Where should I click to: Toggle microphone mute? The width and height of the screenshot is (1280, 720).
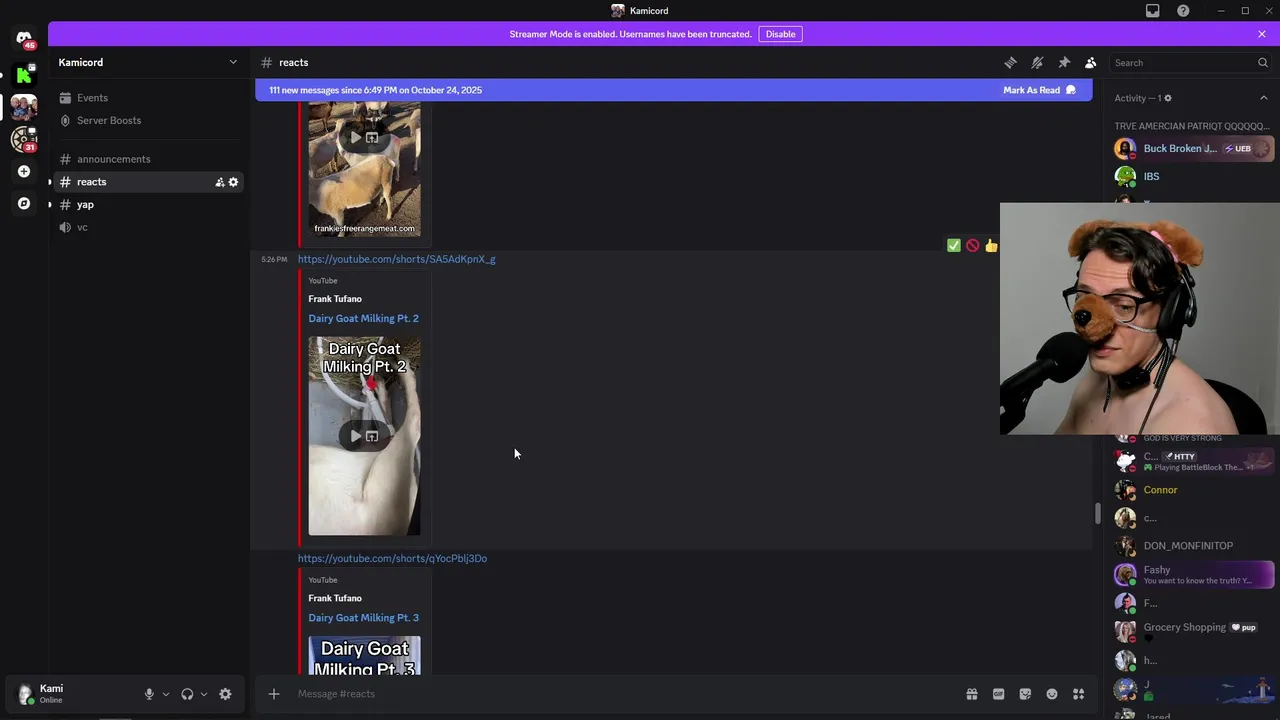pyautogui.click(x=149, y=694)
